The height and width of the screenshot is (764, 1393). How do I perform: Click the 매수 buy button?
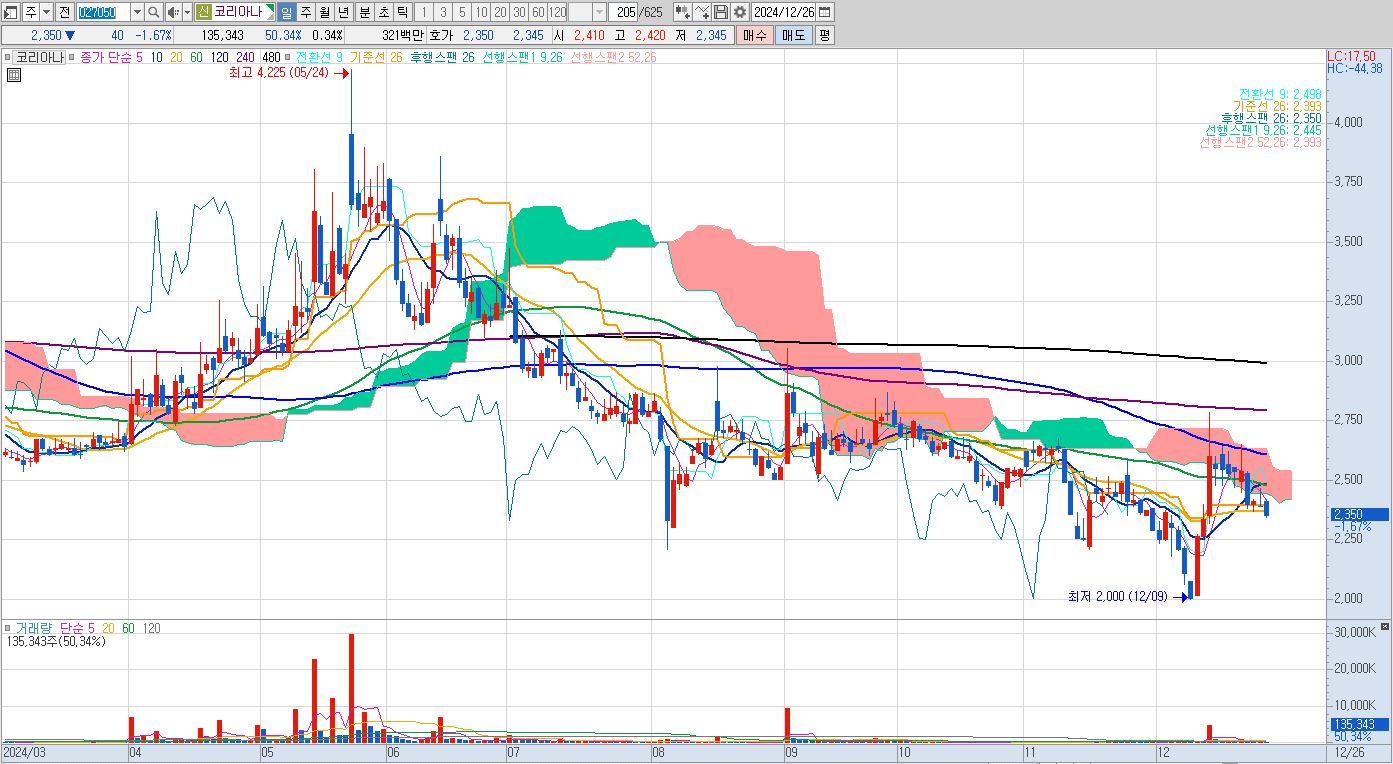(x=754, y=35)
